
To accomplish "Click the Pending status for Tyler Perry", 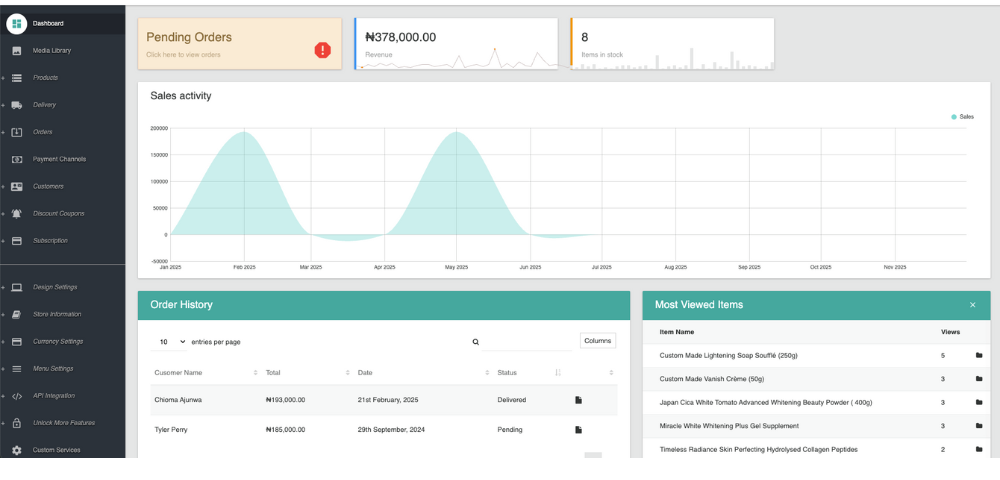I will [510, 430].
